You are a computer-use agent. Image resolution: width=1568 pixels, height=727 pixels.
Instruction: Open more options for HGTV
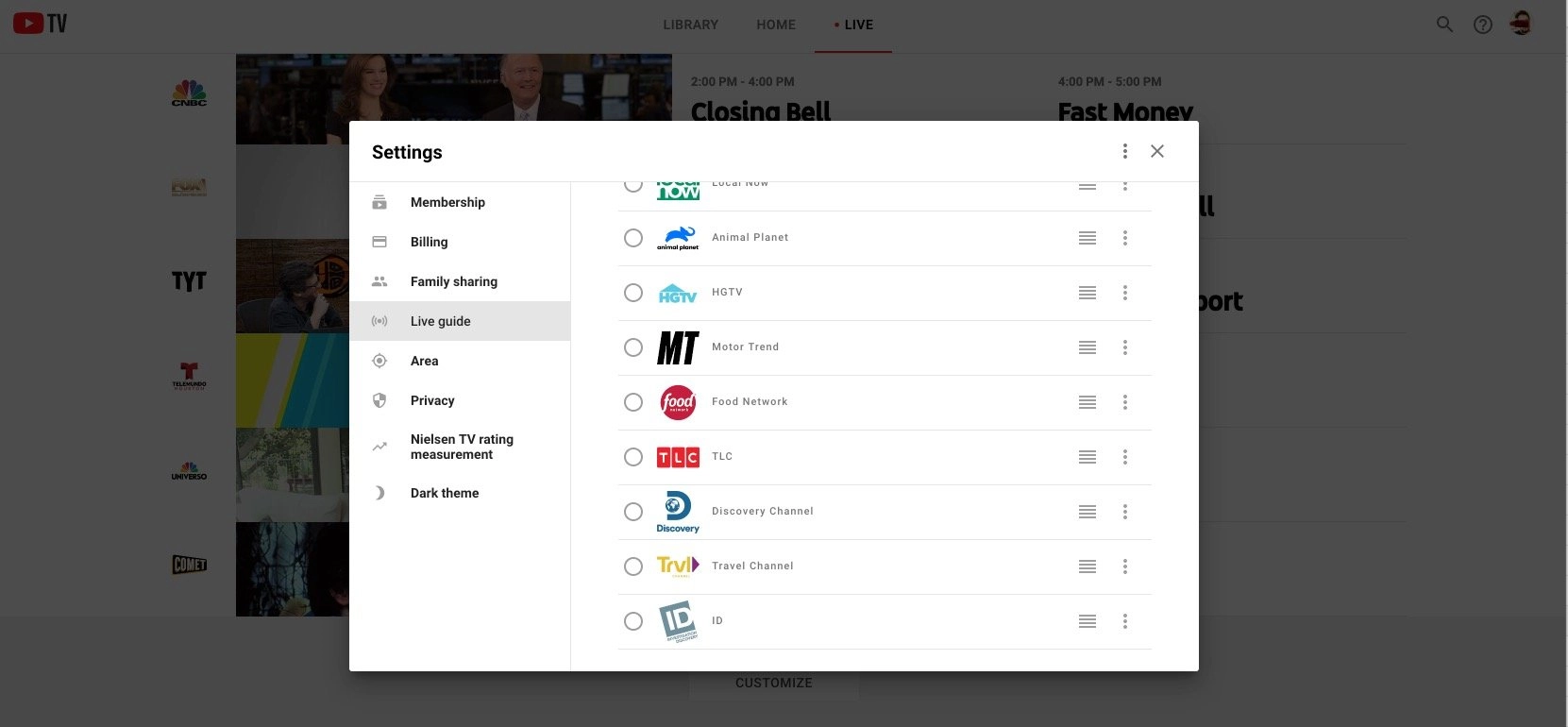pos(1124,293)
